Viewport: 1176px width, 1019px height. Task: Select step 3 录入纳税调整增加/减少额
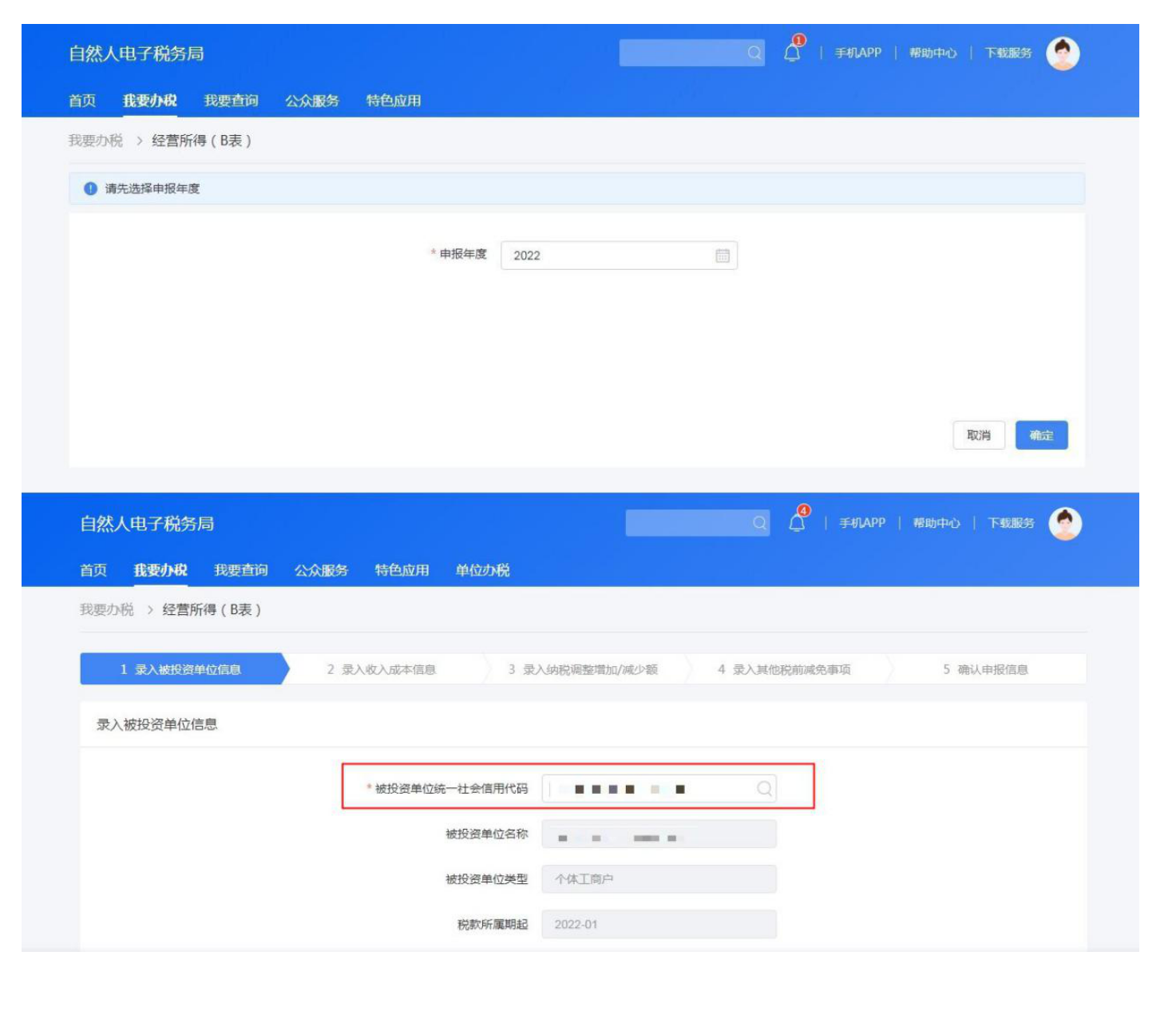click(x=583, y=669)
